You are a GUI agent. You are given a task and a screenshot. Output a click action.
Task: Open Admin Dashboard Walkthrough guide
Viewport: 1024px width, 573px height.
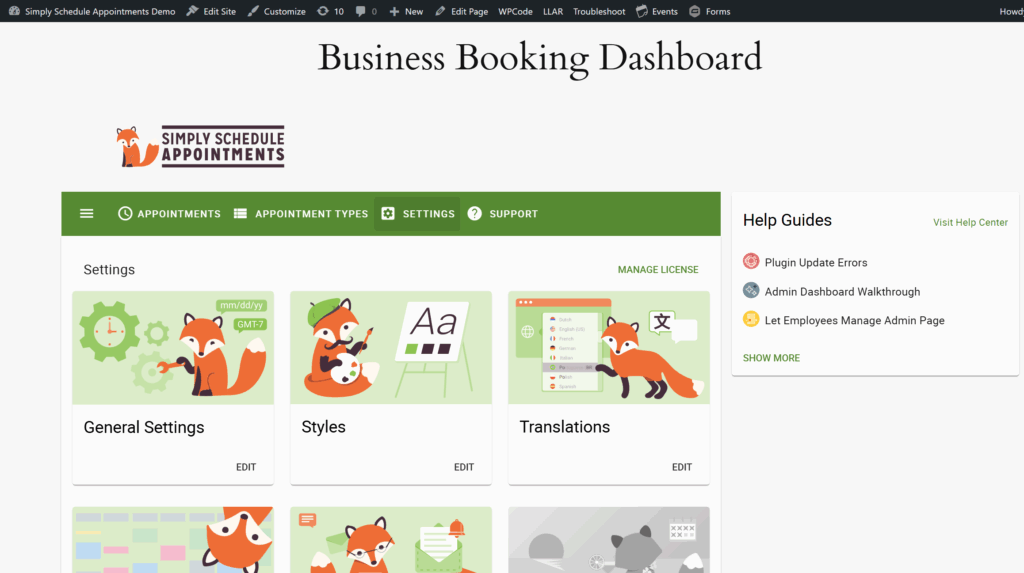coord(842,291)
